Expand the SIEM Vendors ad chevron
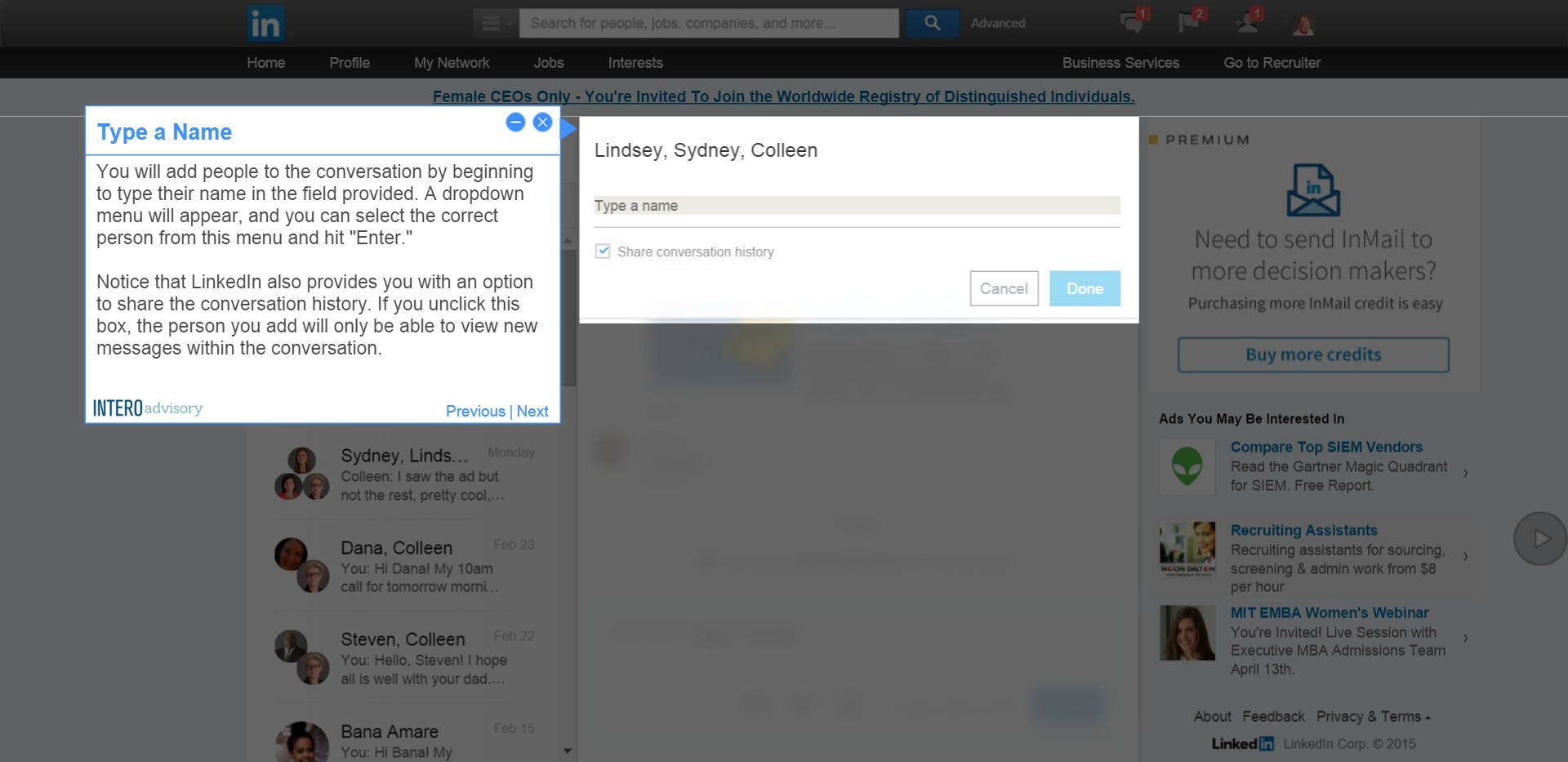Viewport: 1568px width, 762px height. pyautogui.click(x=1466, y=473)
